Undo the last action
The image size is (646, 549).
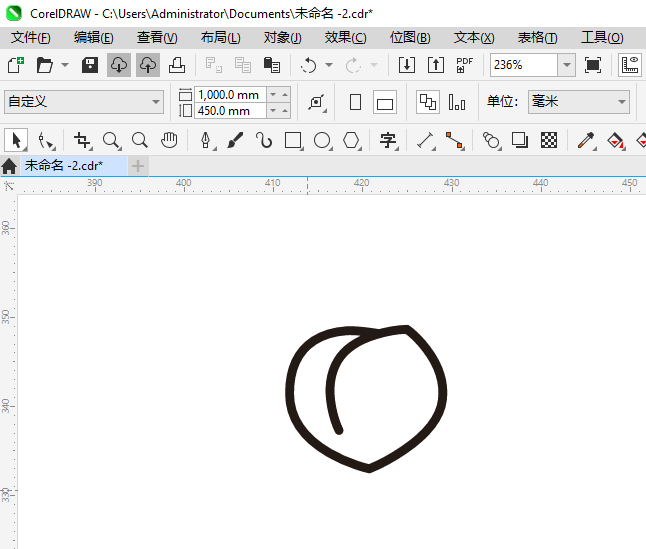click(309, 65)
